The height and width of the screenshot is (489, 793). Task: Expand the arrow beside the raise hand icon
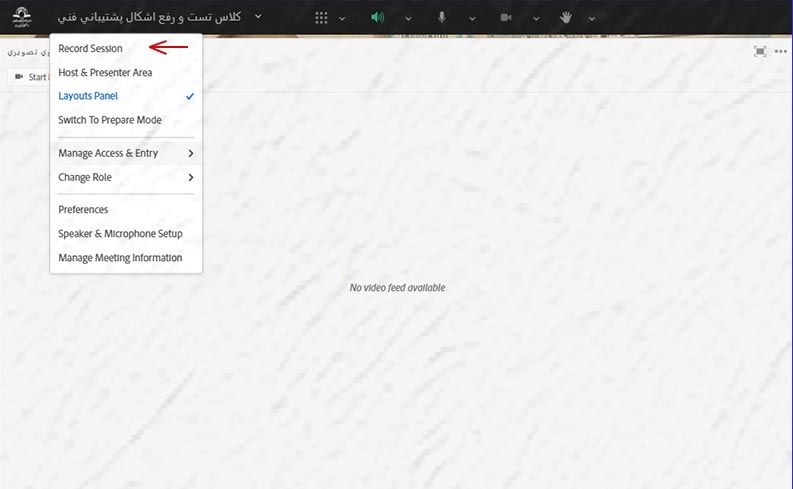[x=592, y=18]
